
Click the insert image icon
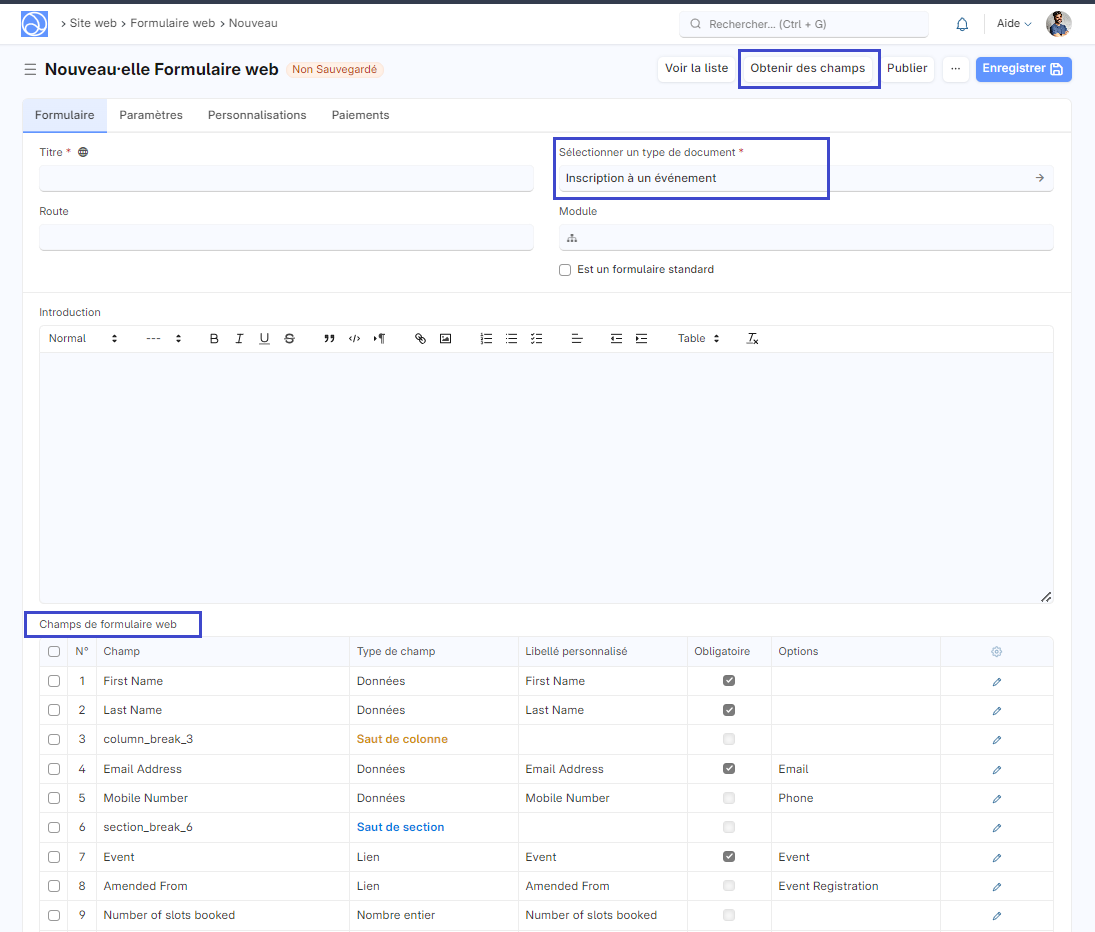click(445, 339)
